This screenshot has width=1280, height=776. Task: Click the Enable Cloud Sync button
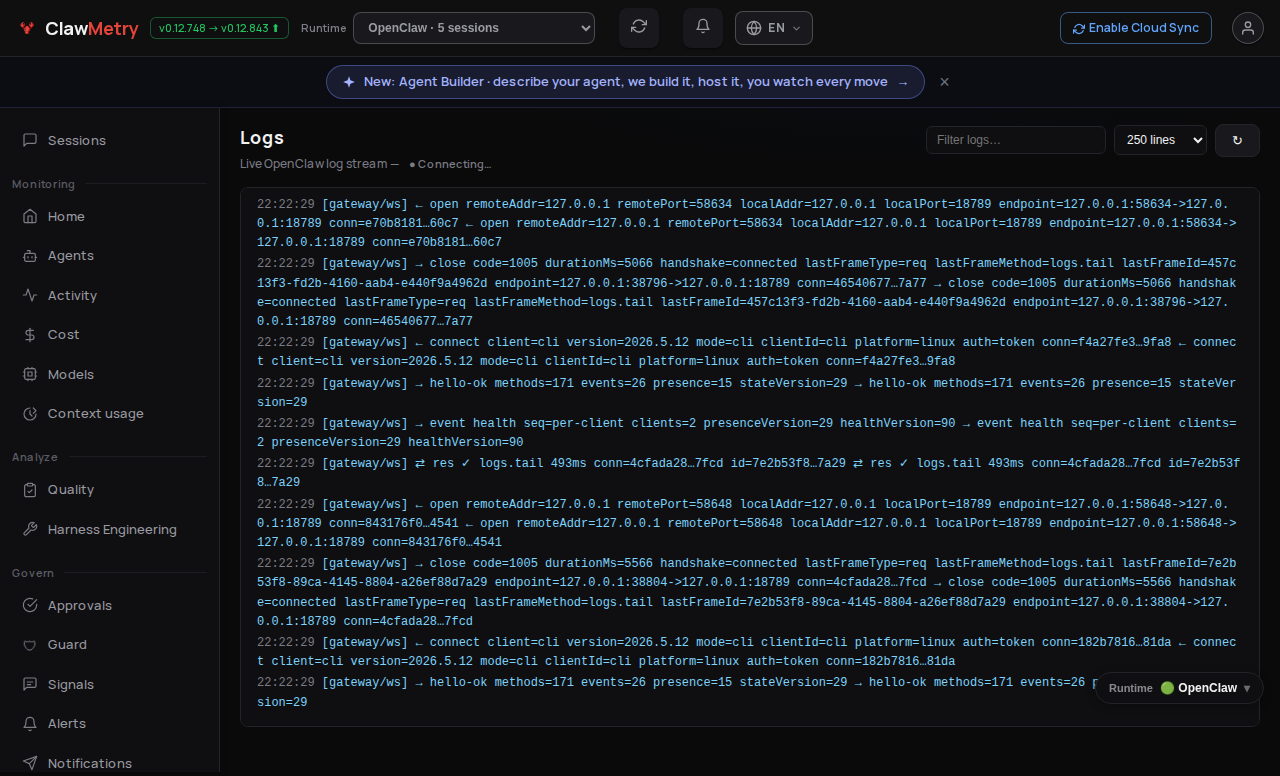(1136, 28)
